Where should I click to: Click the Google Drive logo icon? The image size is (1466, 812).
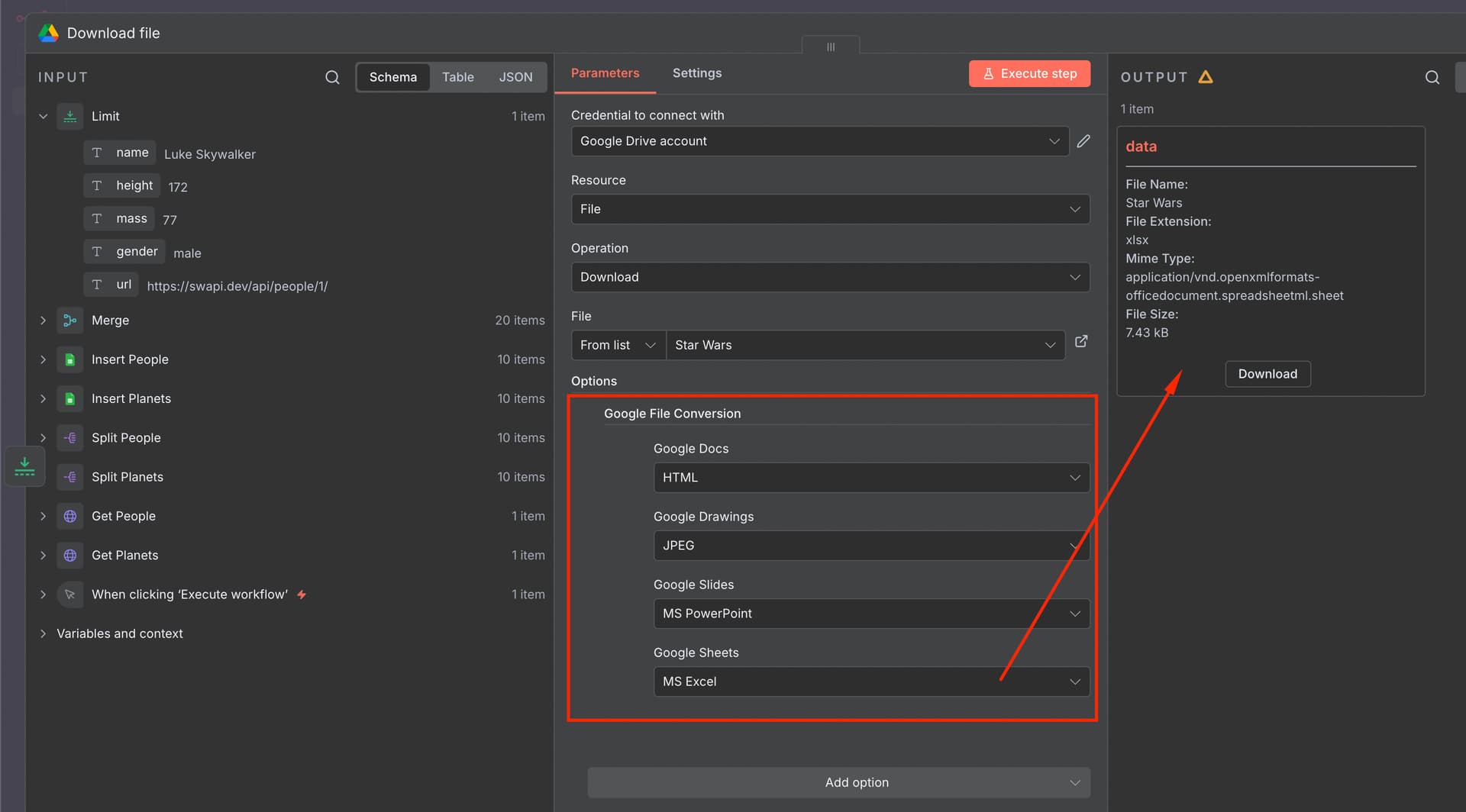[49, 33]
